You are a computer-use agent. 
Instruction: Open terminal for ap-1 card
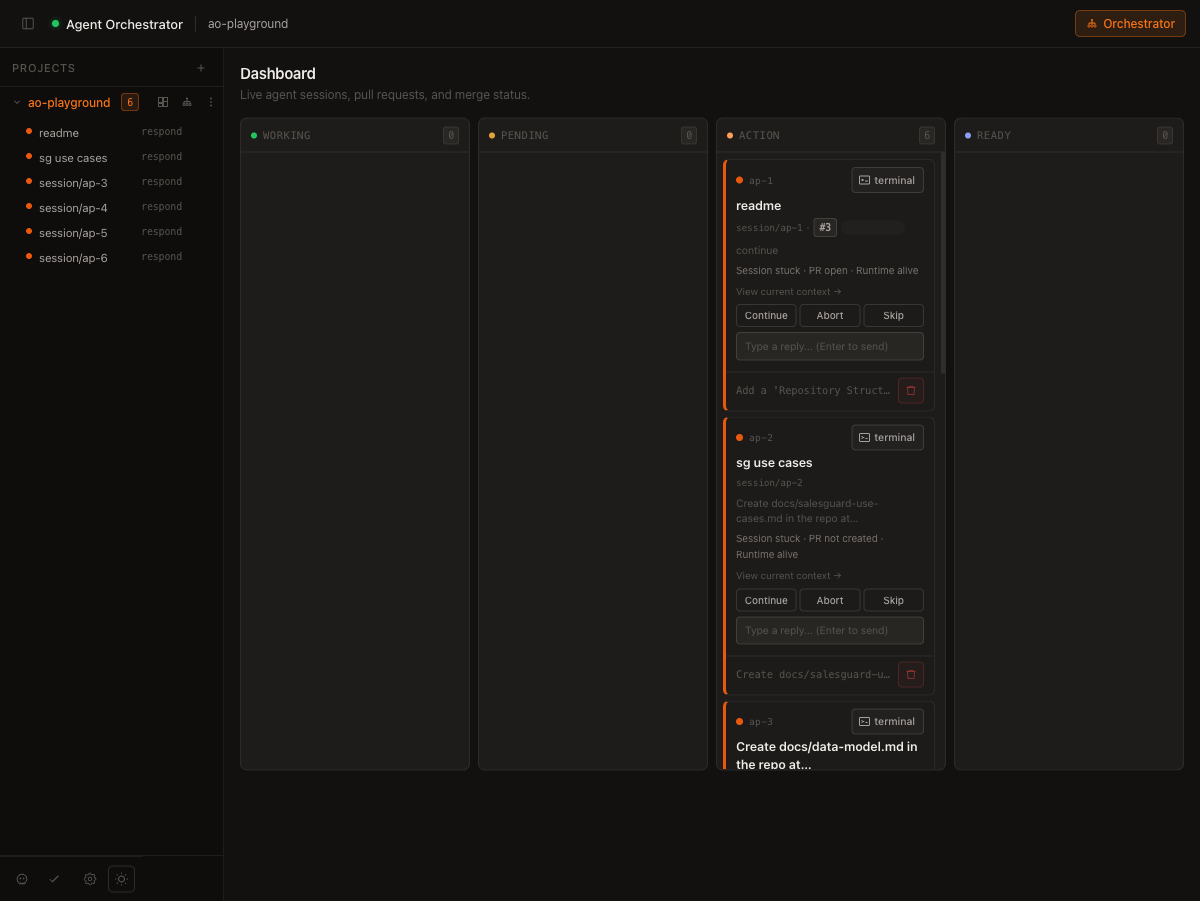[x=887, y=180]
